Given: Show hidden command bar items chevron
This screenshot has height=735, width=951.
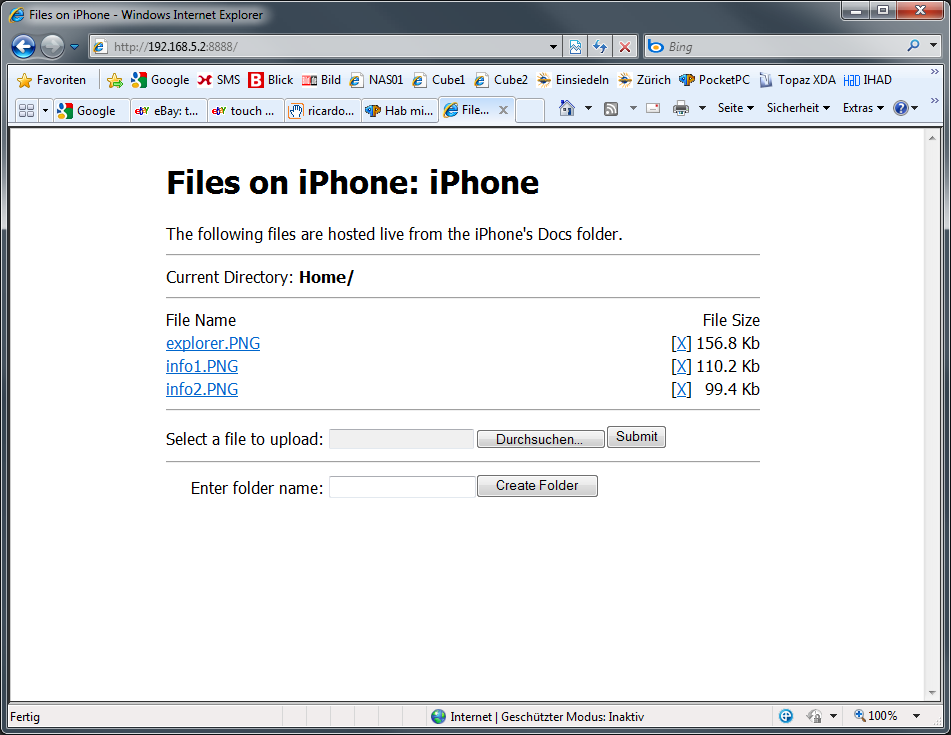Looking at the screenshot, I should [x=935, y=100].
